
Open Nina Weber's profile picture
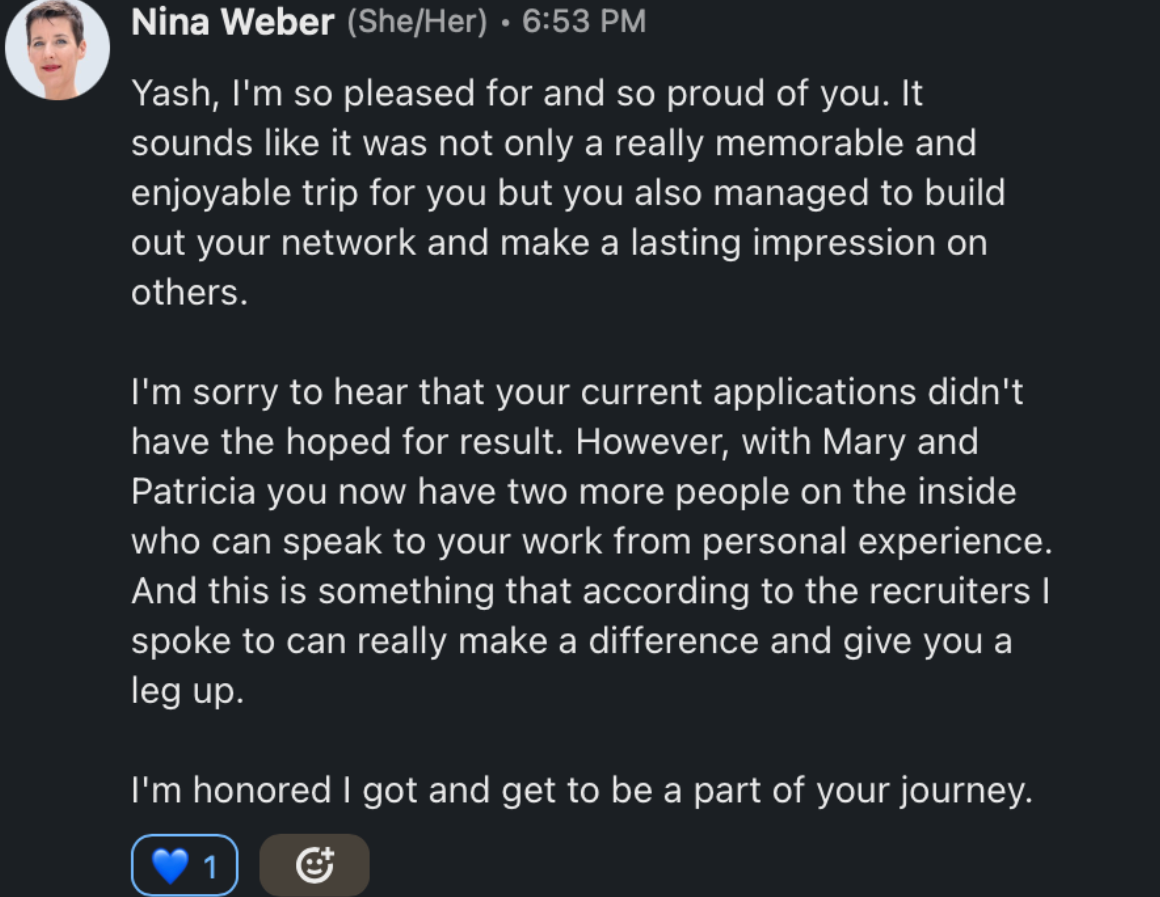pyautogui.click(x=57, y=50)
